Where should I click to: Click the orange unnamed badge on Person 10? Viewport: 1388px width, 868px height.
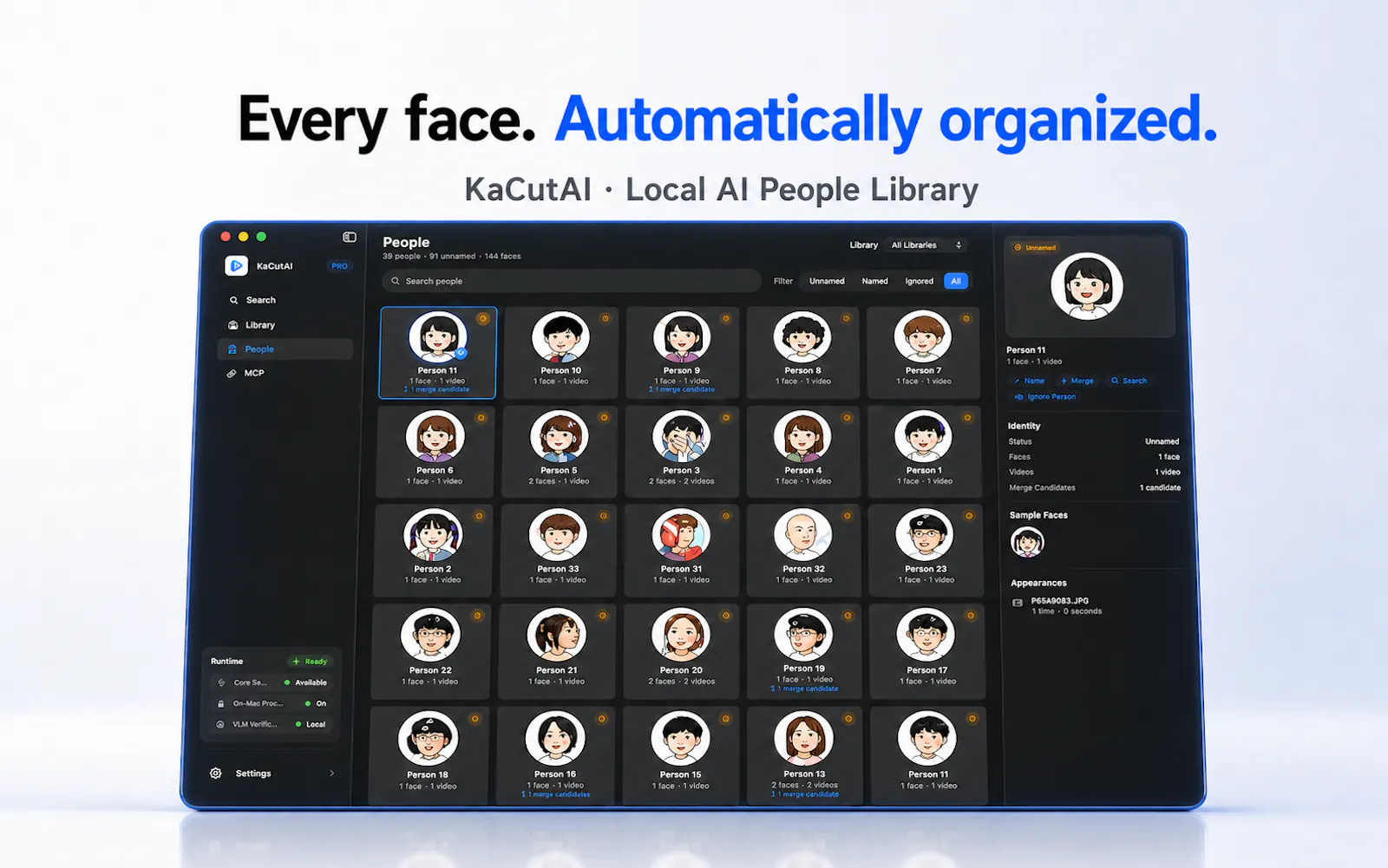tap(606, 318)
